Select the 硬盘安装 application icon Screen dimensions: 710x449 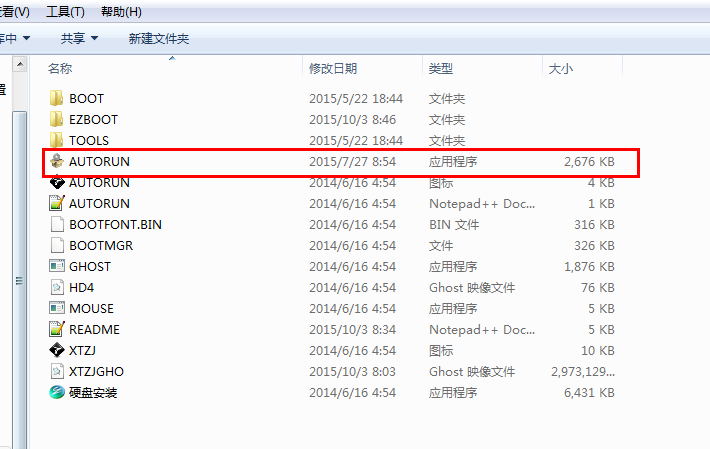pos(57,392)
